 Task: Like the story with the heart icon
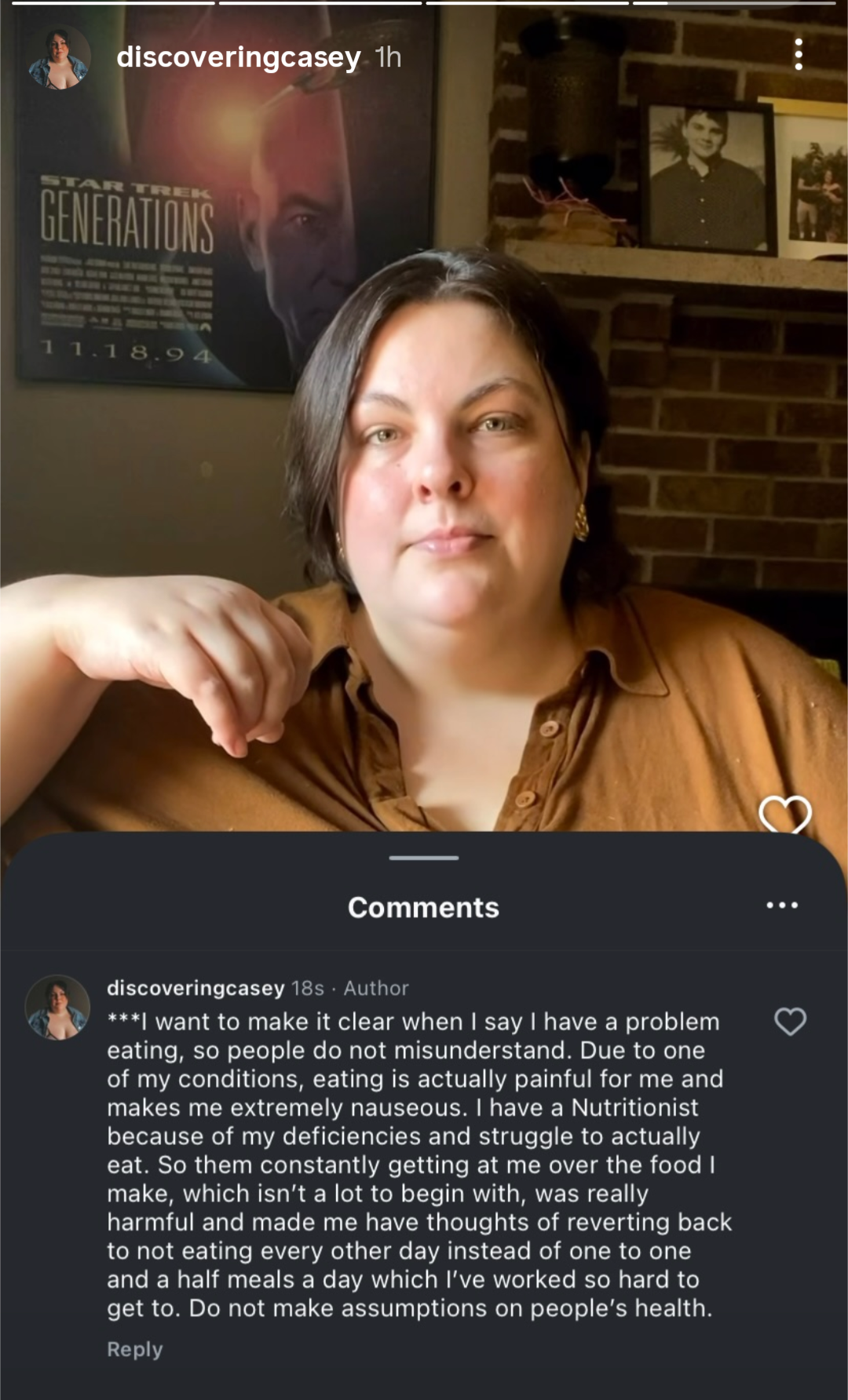(x=785, y=814)
